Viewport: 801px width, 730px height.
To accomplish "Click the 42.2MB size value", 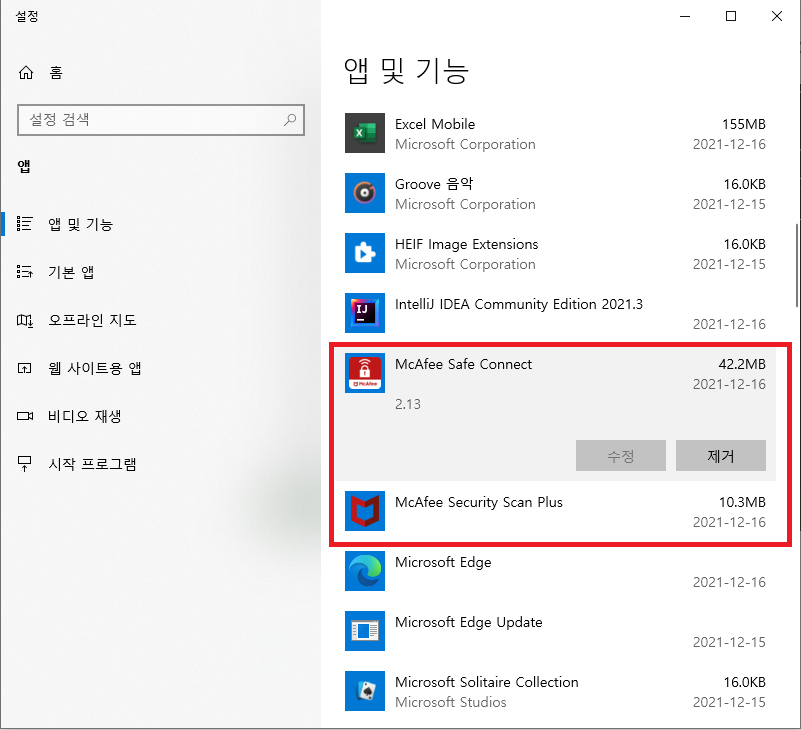I will [742, 364].
